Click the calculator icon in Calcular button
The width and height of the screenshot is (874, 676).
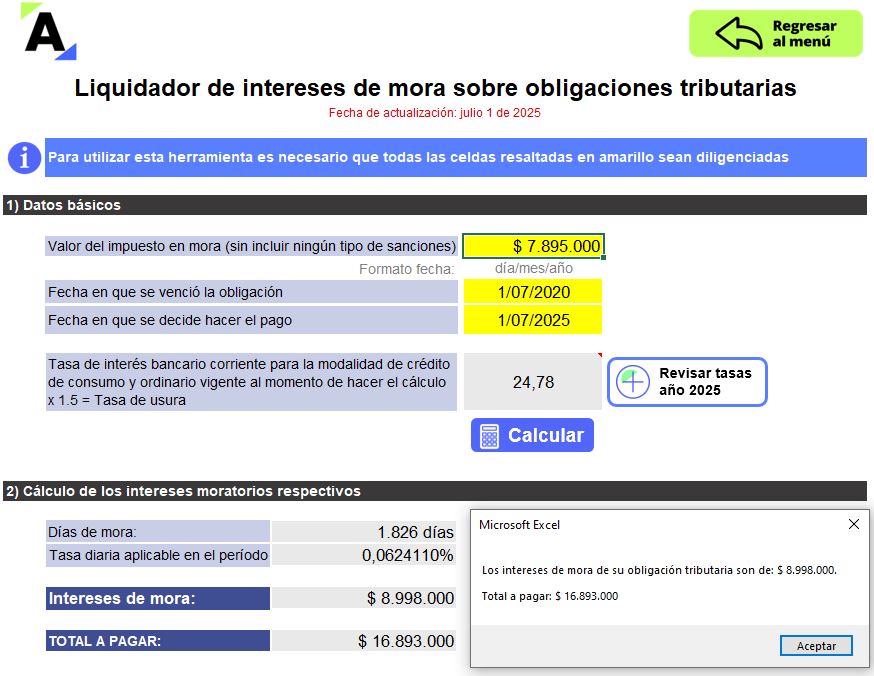coord(489,435)
